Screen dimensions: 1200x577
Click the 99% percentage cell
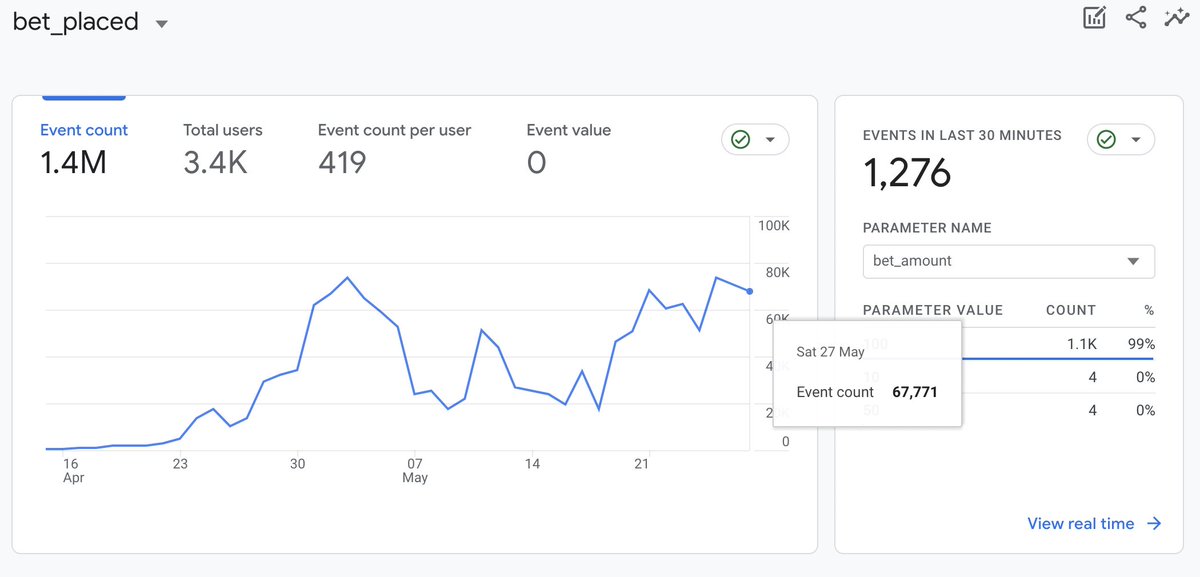(x=1143, y=344)
